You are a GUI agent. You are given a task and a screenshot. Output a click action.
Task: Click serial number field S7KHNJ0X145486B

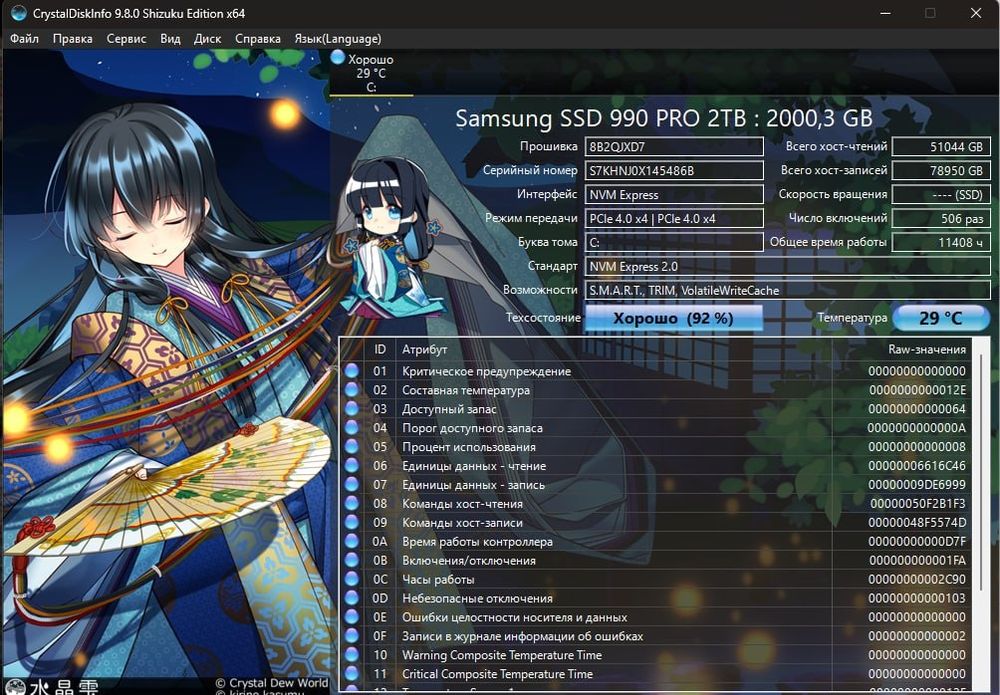coord(674,170)
